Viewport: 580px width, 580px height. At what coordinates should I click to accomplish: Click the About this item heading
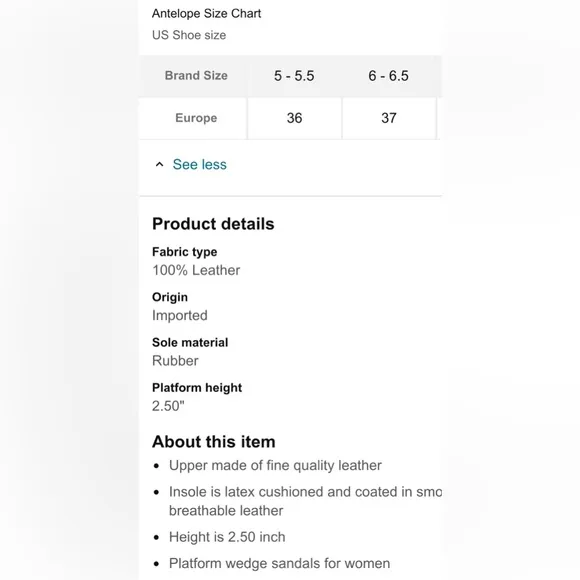pyautogui.click(x=214, y=442)
